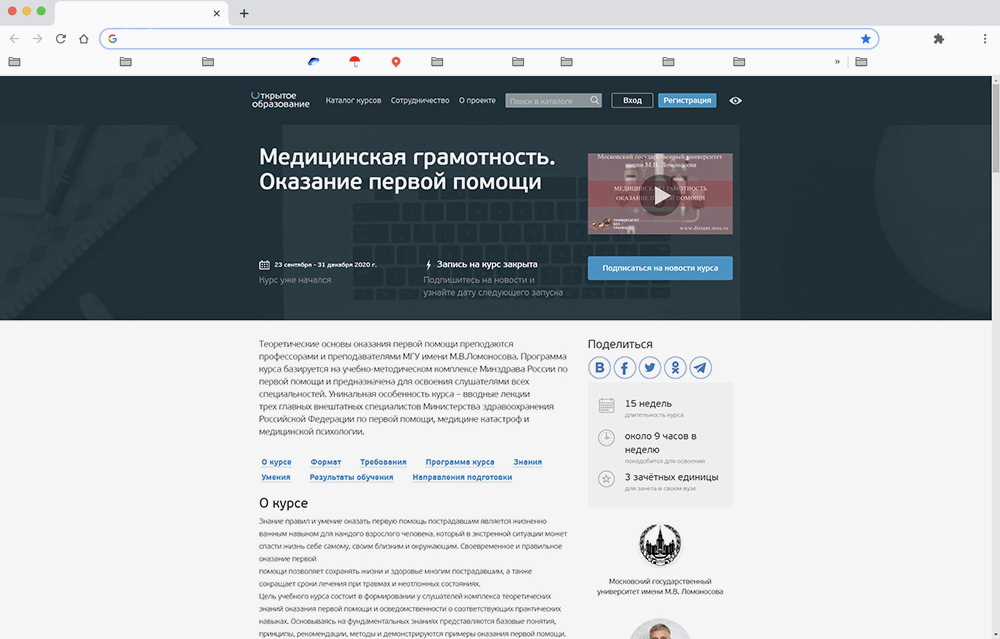Click the browser address bar
Image resolution: width=1000 pixels, height=639 pixels.
tap(489, 39)
